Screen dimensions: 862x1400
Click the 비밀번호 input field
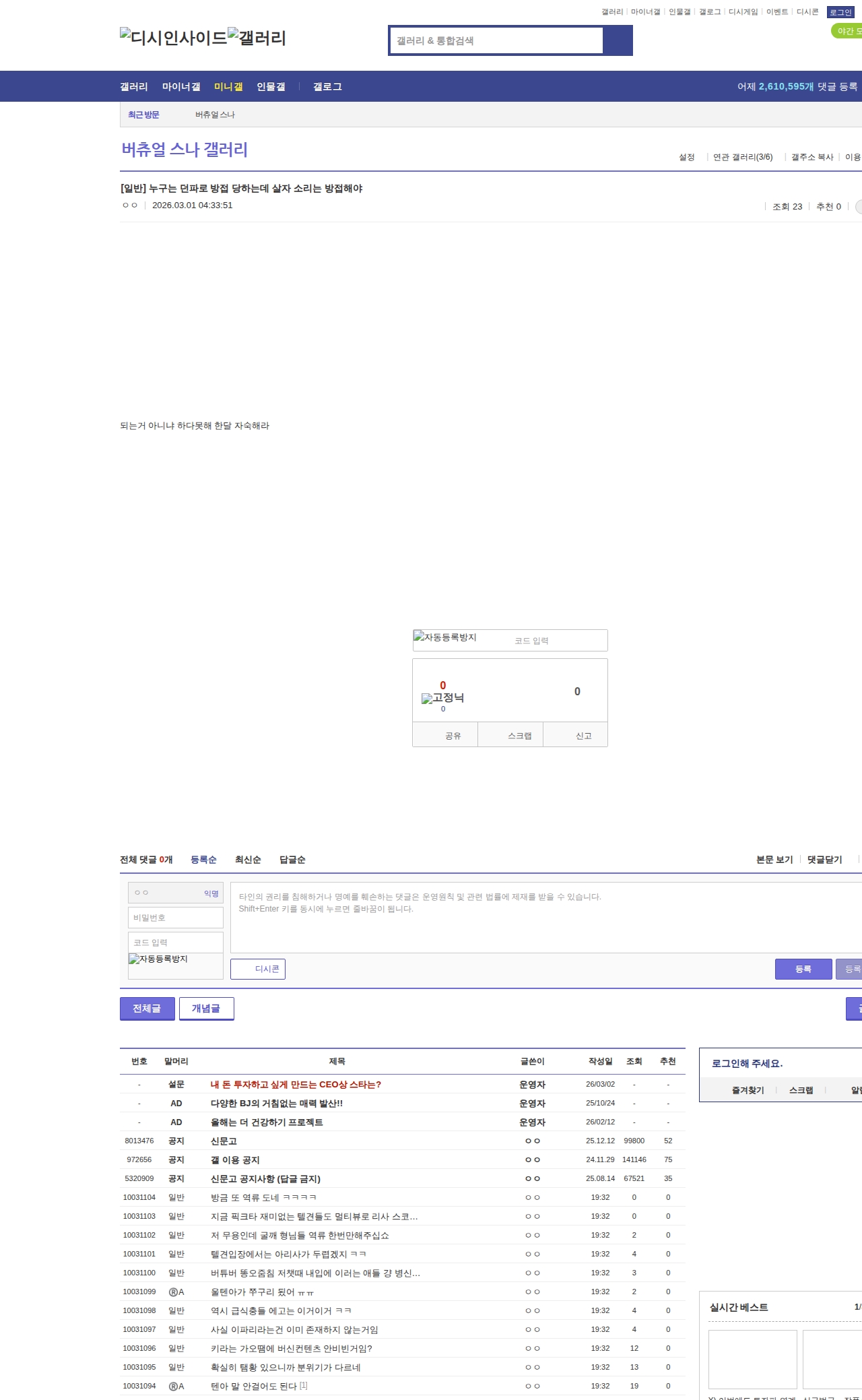[176, 918]
